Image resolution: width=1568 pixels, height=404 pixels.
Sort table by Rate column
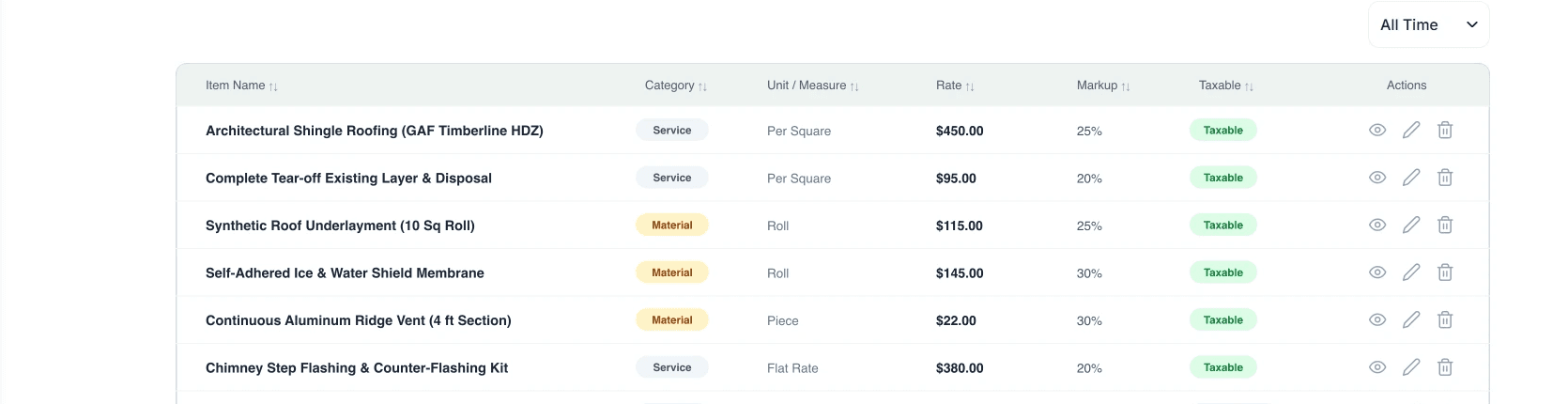pyautogui.click(x=955, y=85)
